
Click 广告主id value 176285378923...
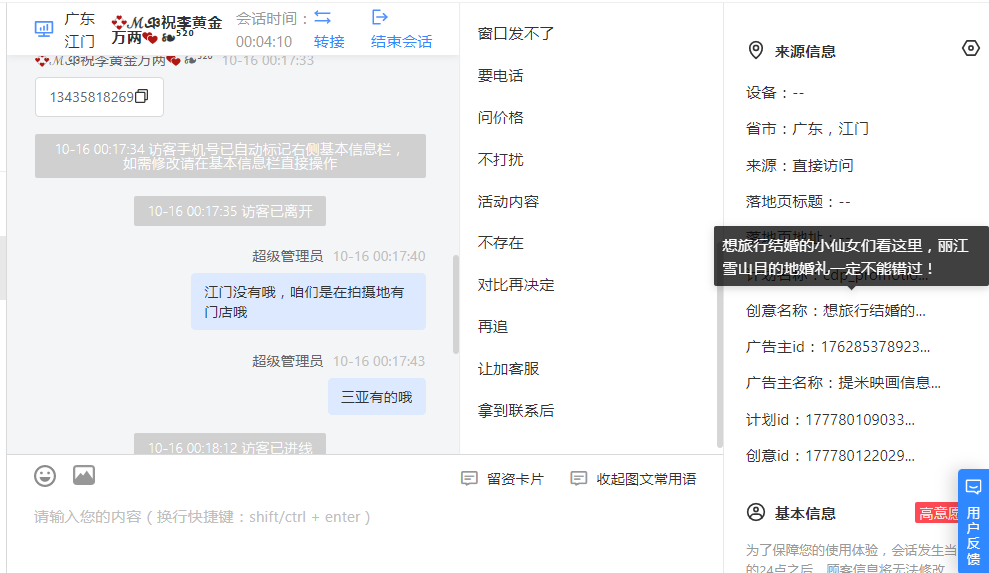pyautogui.click(x=875, y=346)
